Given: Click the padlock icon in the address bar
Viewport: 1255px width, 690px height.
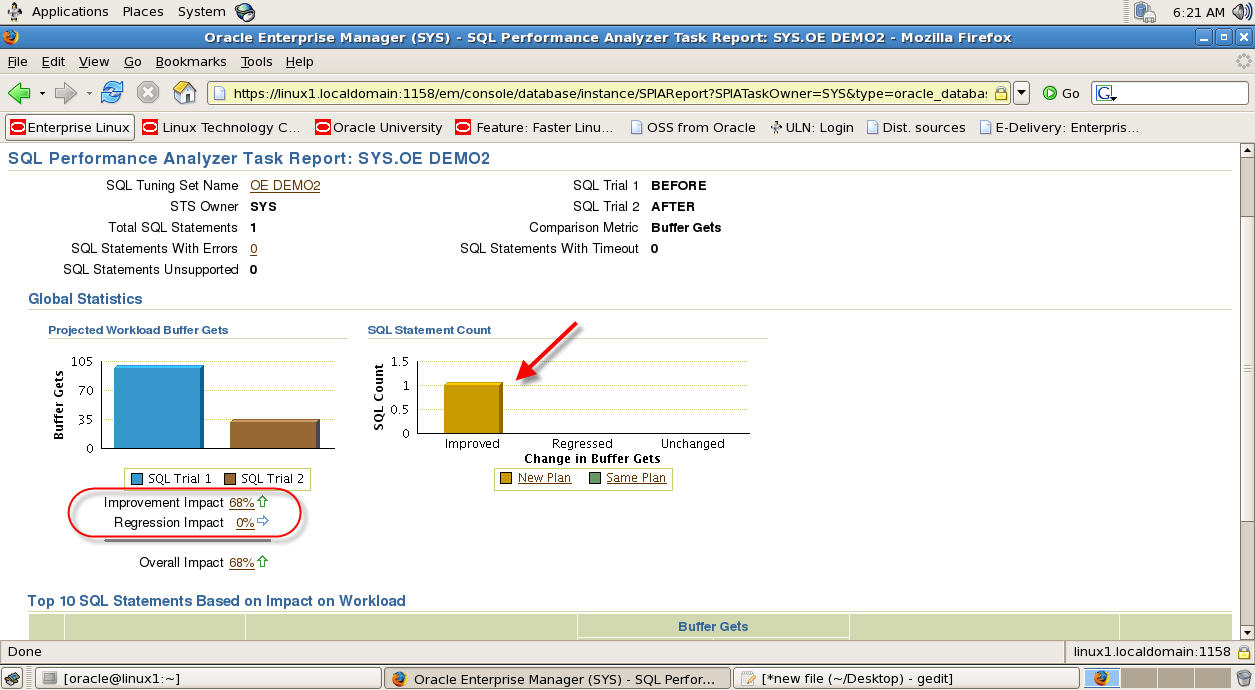Looking at the screenshot, I should click(1000, 91).
